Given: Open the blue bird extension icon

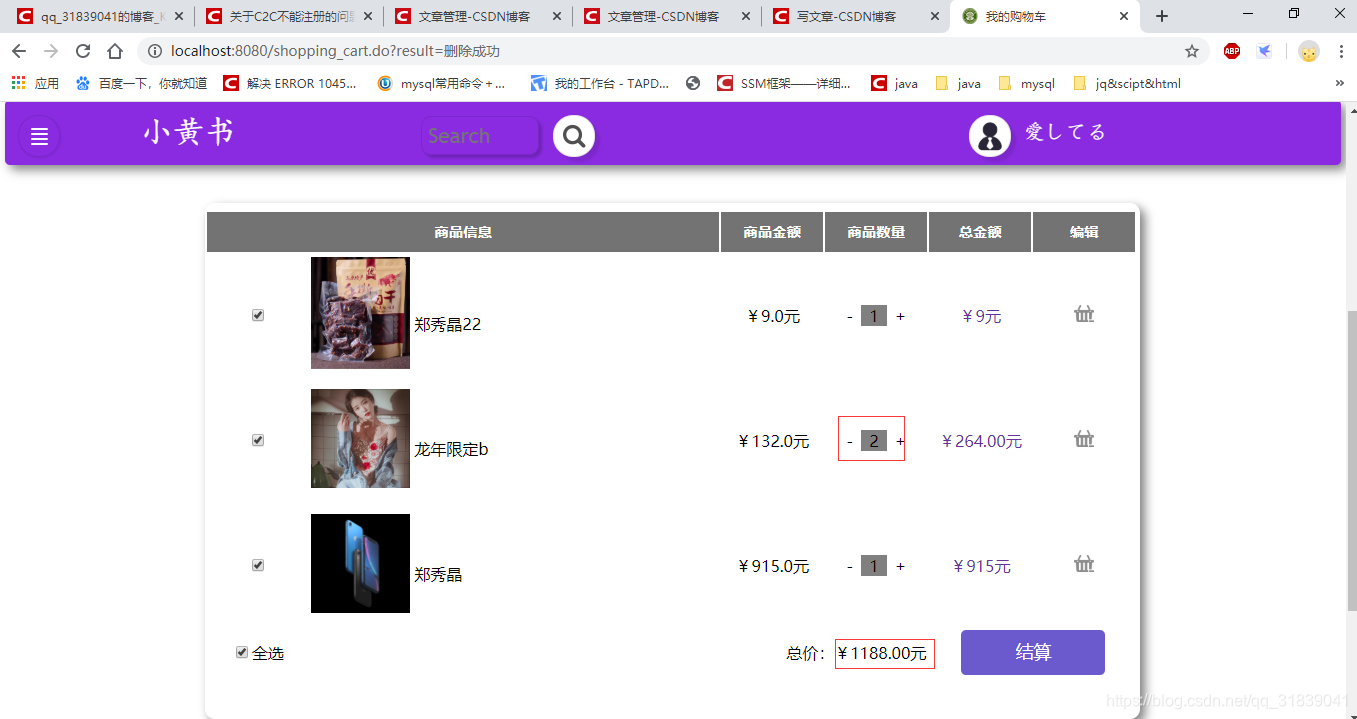Looking at the screenshot, I should click(1264, 51).
